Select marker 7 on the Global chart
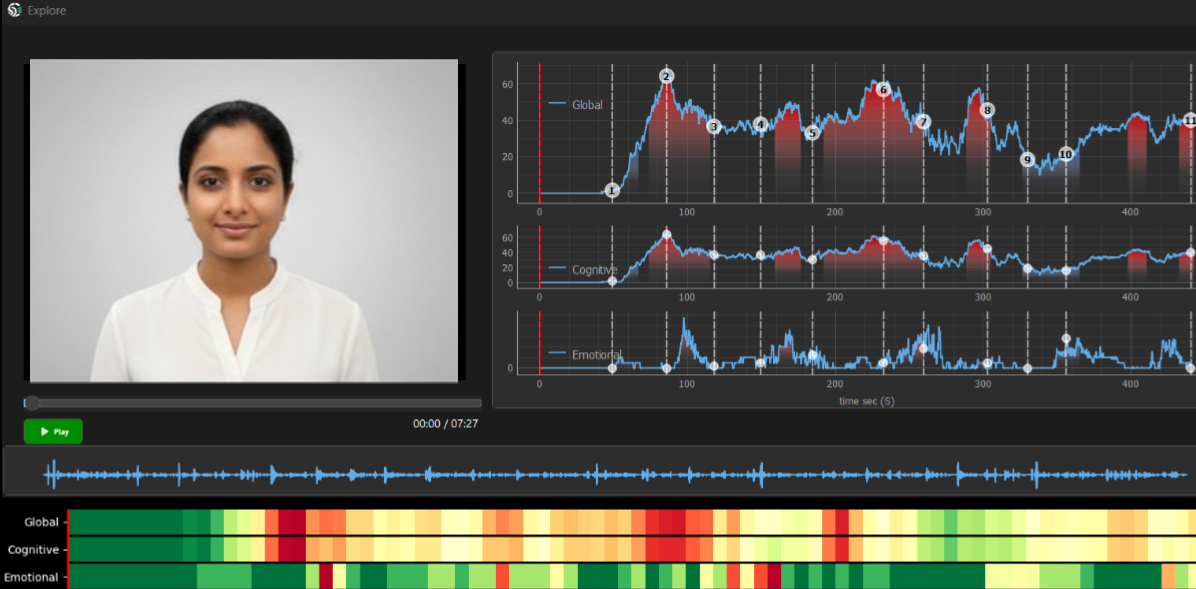Screen dimensions: 1196x589 point(923,122)
